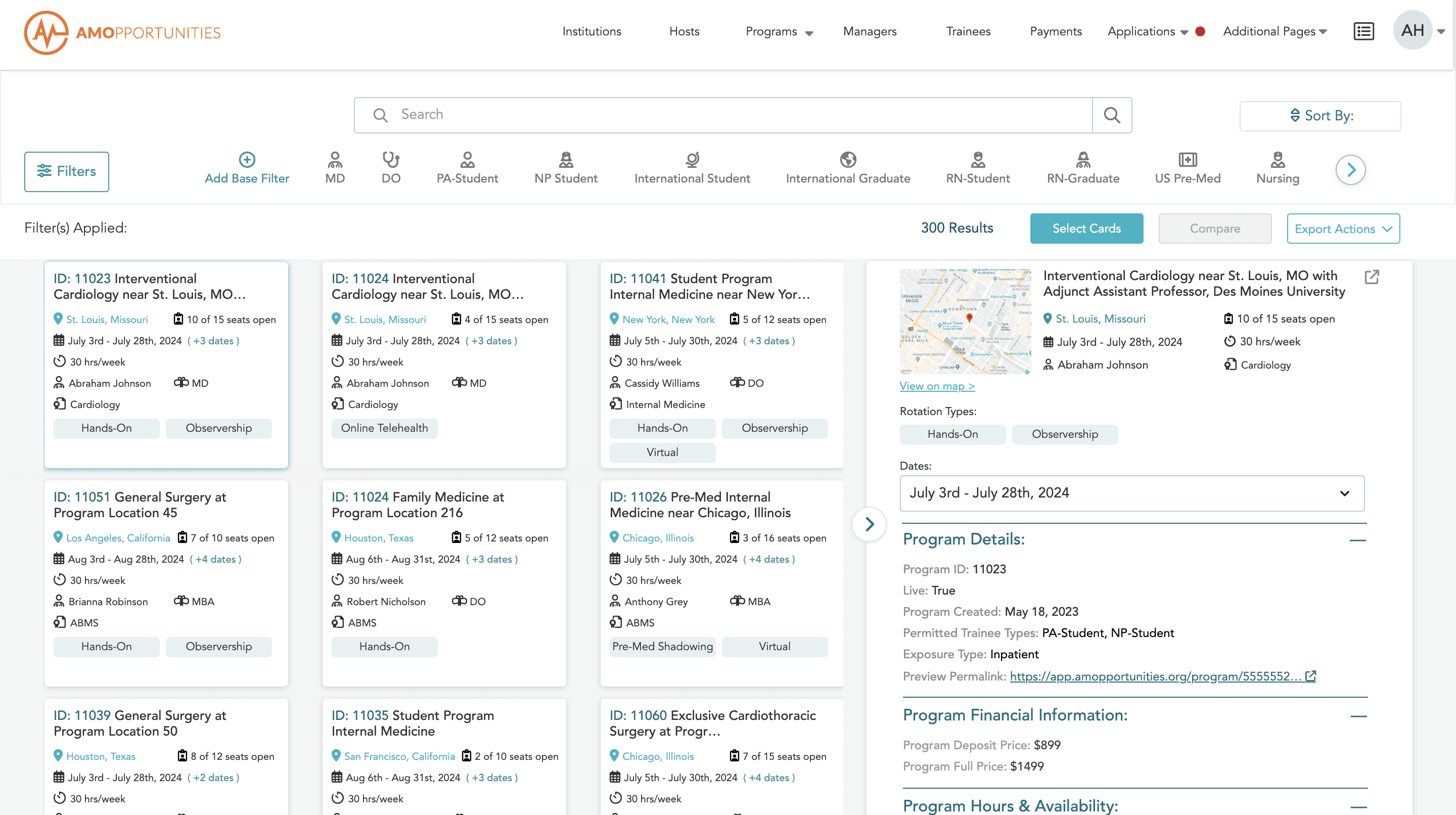Click the magnifier search submit button
Viewport: 1456px width, 815px height.
tap(1112, 115)
